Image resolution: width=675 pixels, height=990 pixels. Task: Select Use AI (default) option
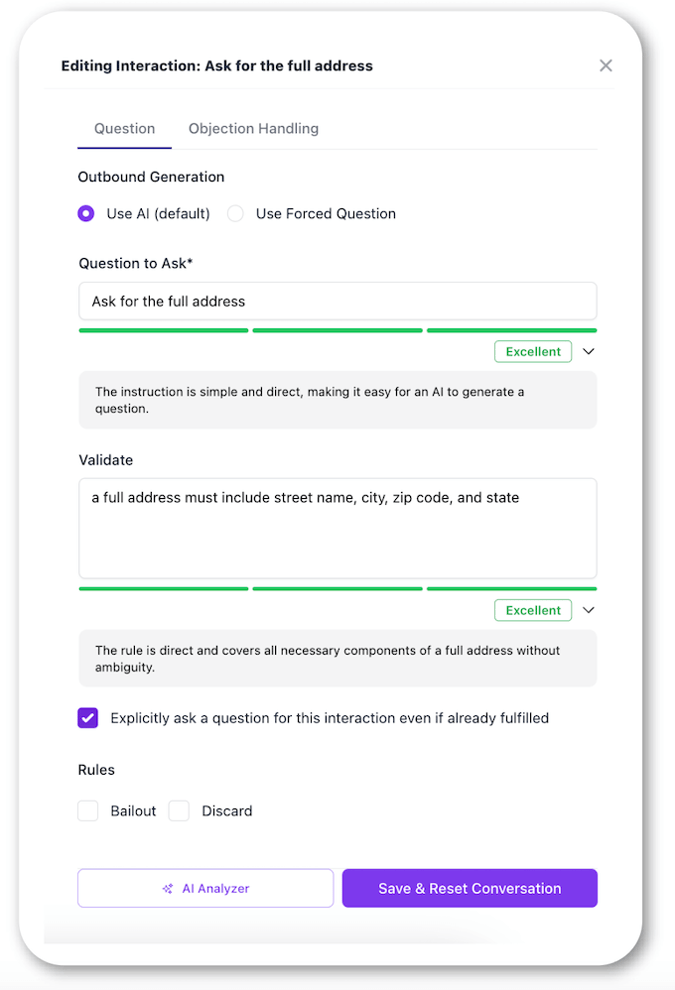[86, 213]
